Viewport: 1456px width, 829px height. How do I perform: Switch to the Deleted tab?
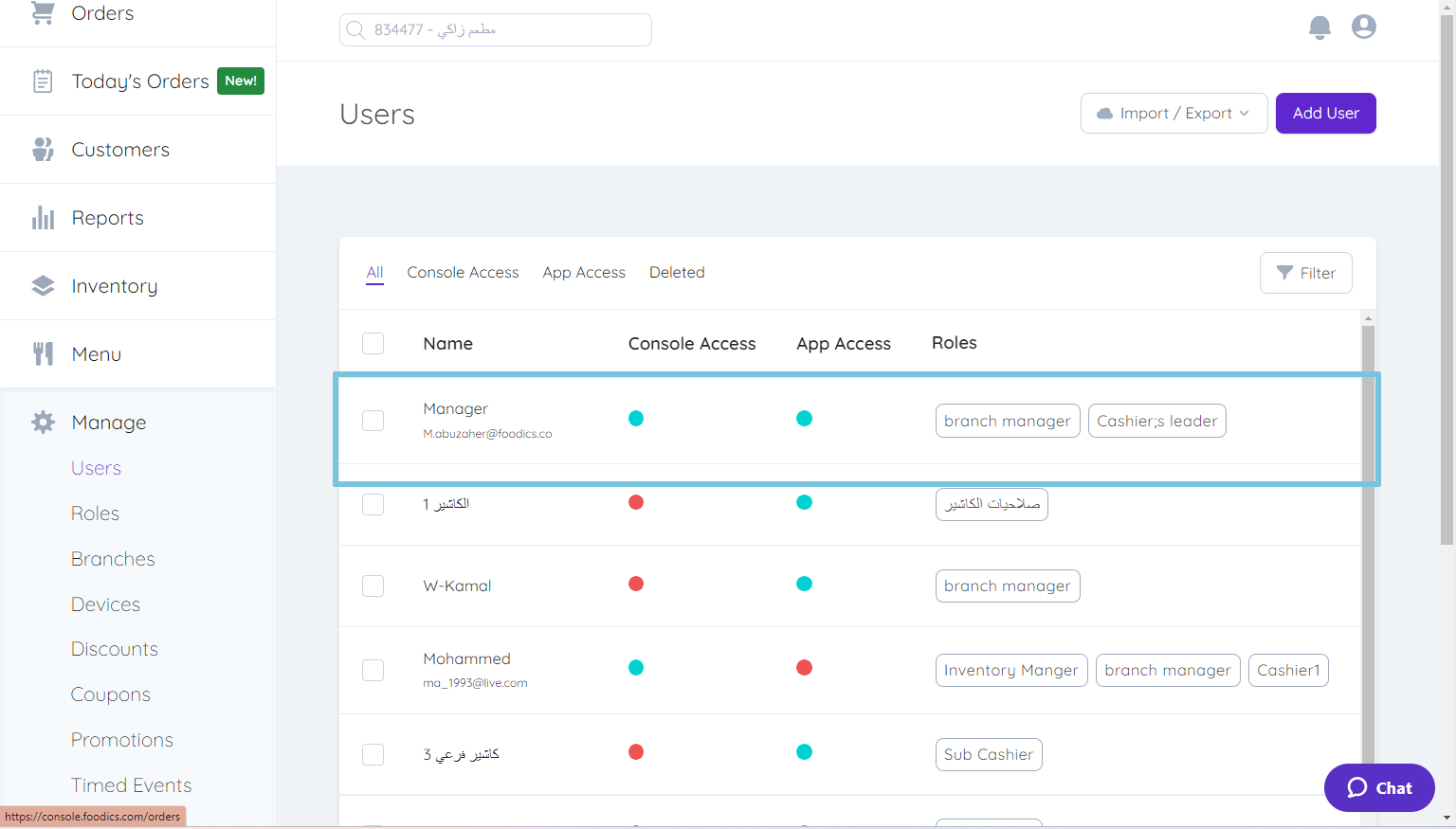677,273
